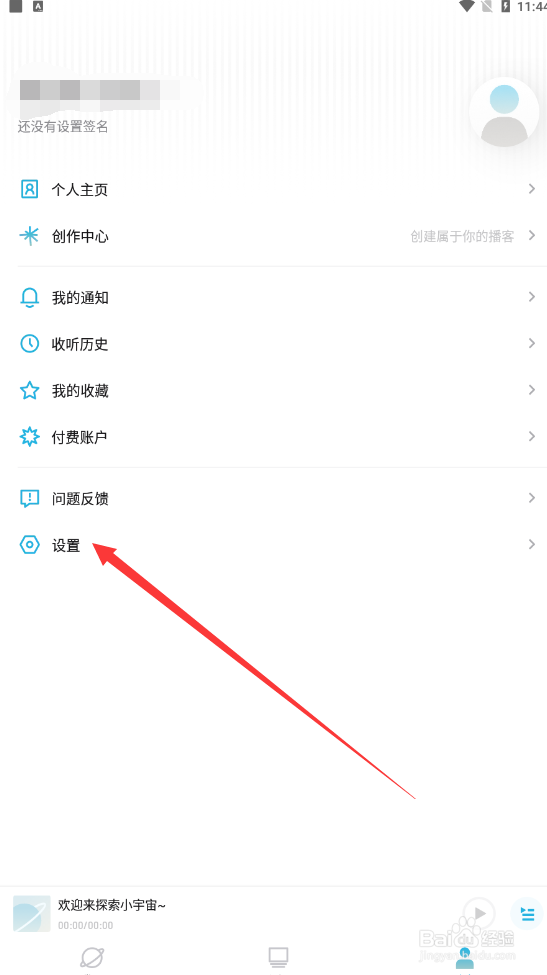The image size is (547, 975).
Task: Expand the 个人主页 row chevron
Action: tap(531, 188)
